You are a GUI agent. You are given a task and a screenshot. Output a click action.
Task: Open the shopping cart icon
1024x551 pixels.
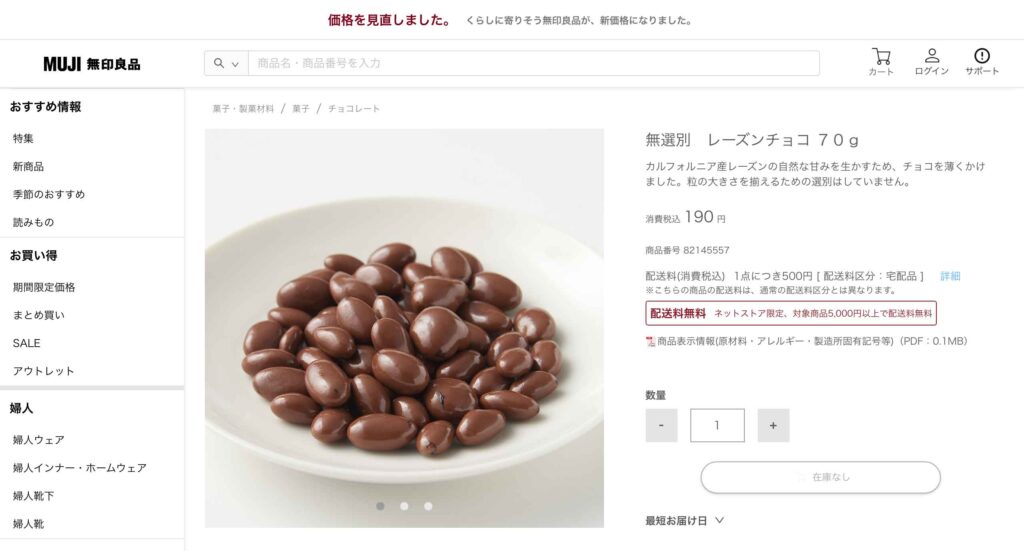tap(881, 56)
